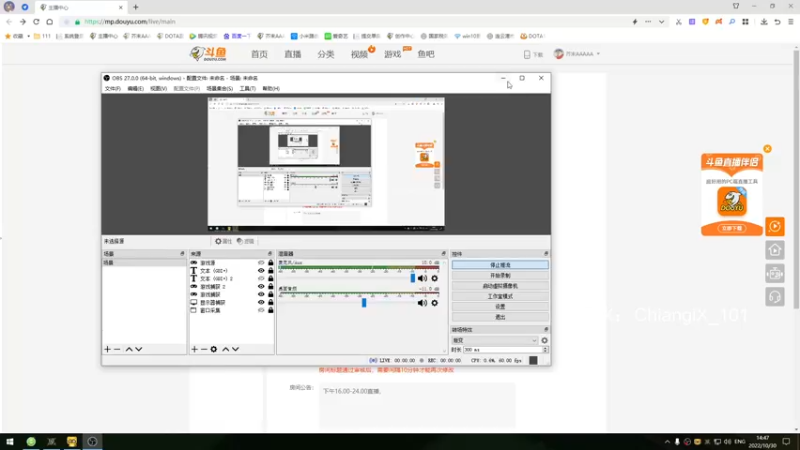
Task: Click the 退出 exit button in OBS
Action: coord(500,317)
